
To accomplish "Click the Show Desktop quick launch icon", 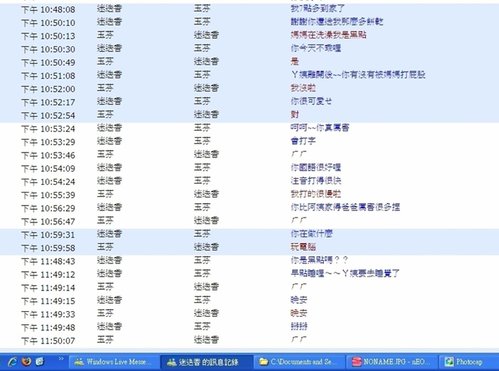I will [40, 361].
